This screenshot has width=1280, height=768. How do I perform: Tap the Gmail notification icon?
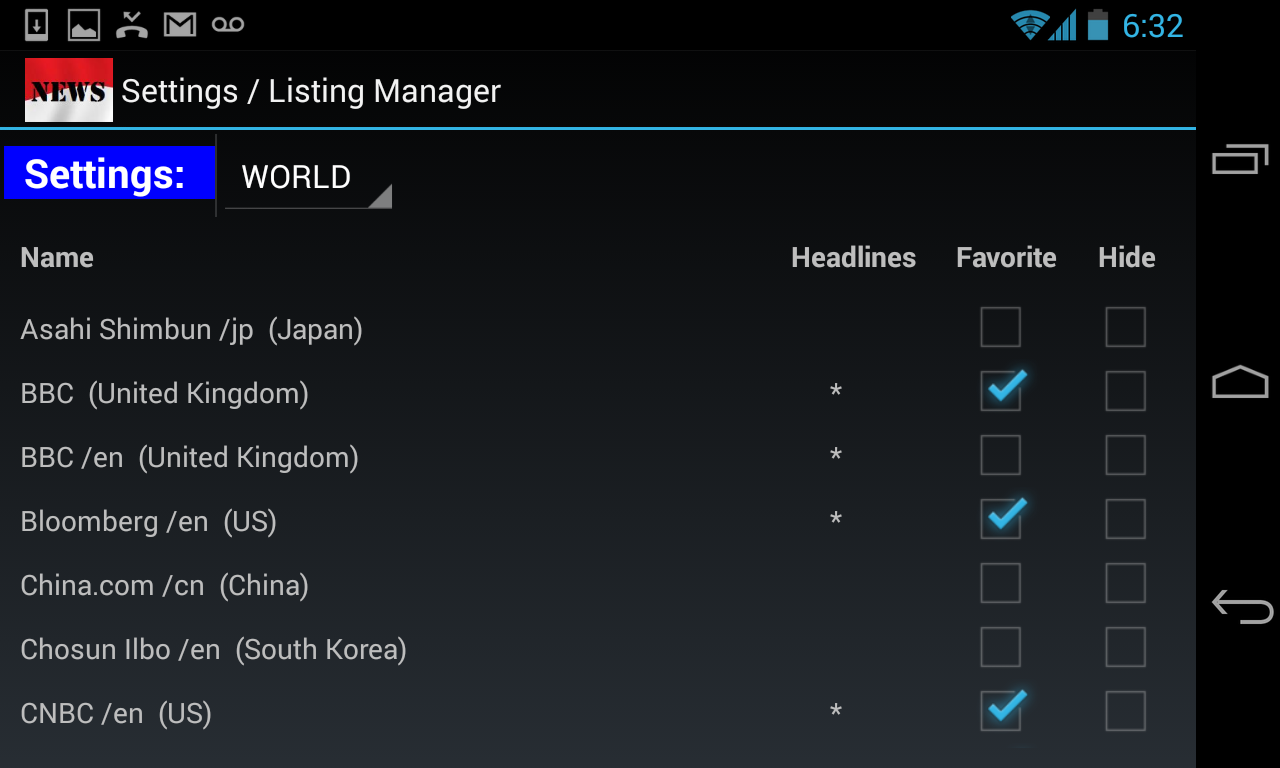(180, 25)
